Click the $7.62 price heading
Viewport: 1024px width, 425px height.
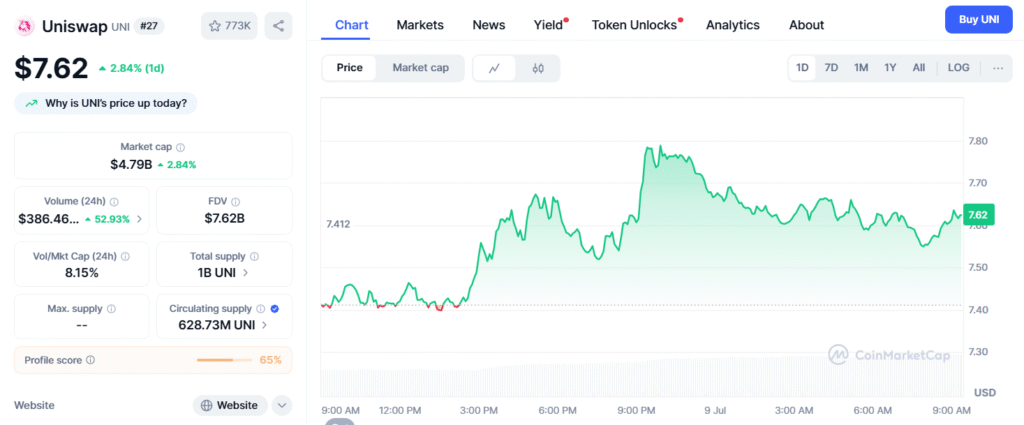pyautogui.click(x=51, y=68)
